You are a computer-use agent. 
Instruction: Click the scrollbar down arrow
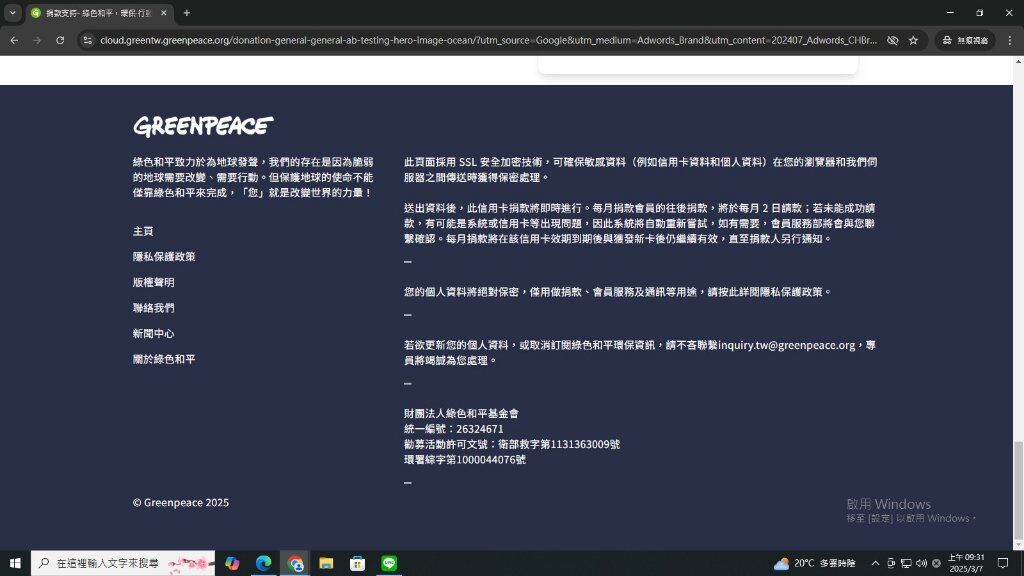pos(1018,545)
